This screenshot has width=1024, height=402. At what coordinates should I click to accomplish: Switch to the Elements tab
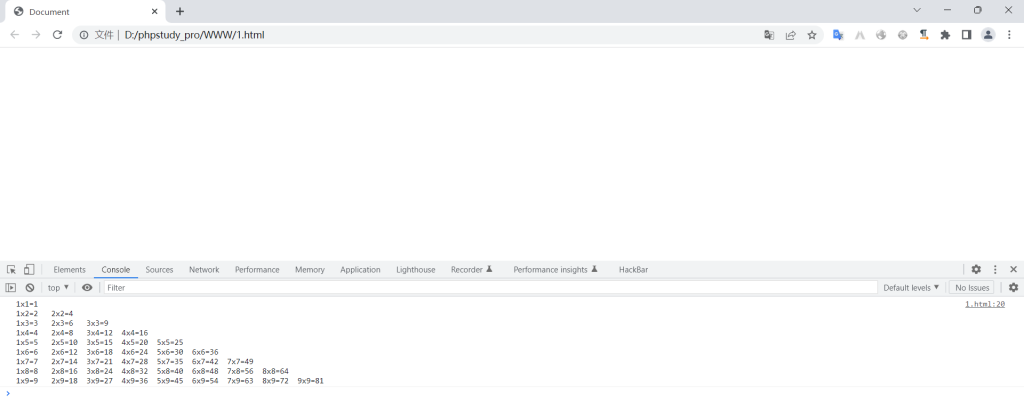pos(69,269)
